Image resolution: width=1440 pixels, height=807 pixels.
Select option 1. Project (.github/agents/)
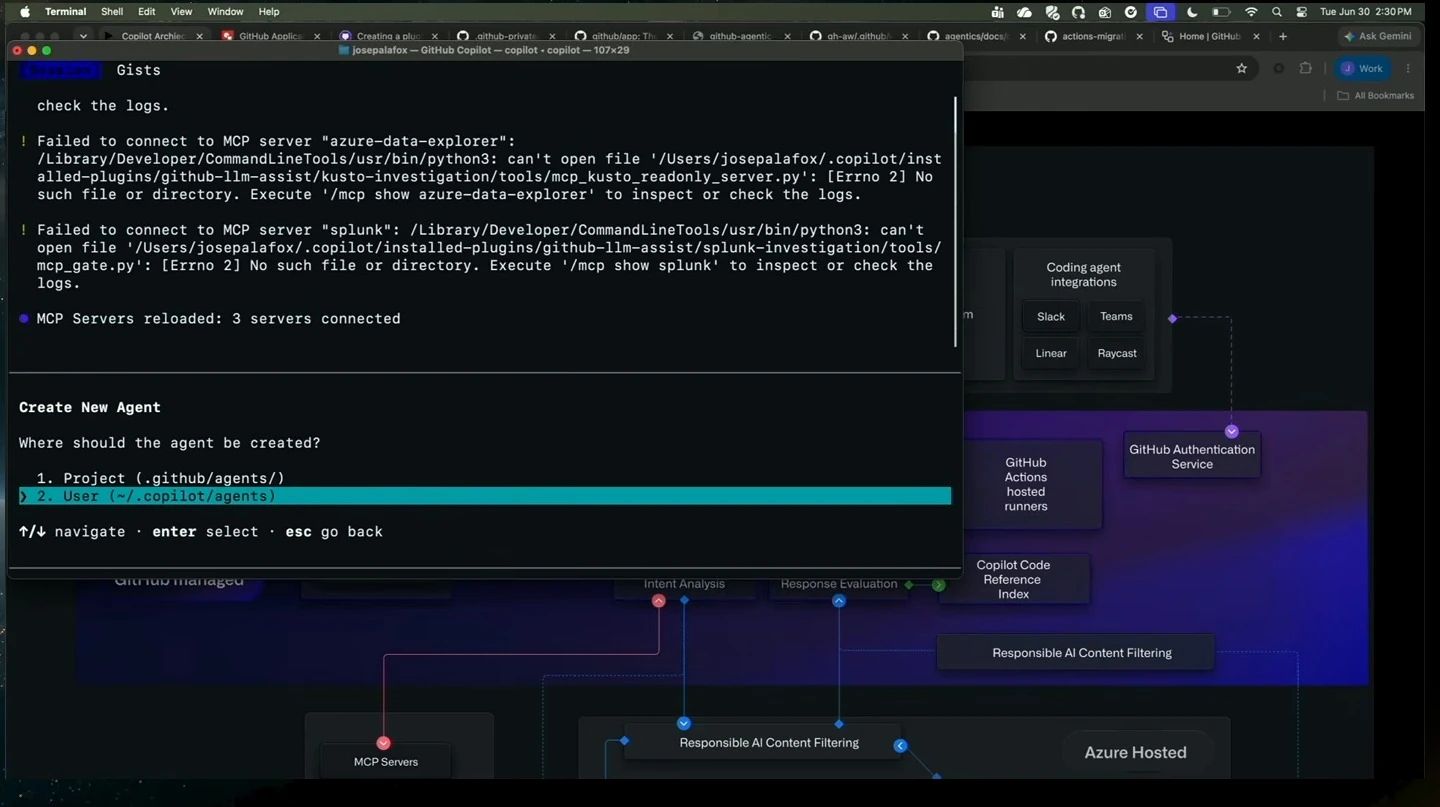(485, 478)
